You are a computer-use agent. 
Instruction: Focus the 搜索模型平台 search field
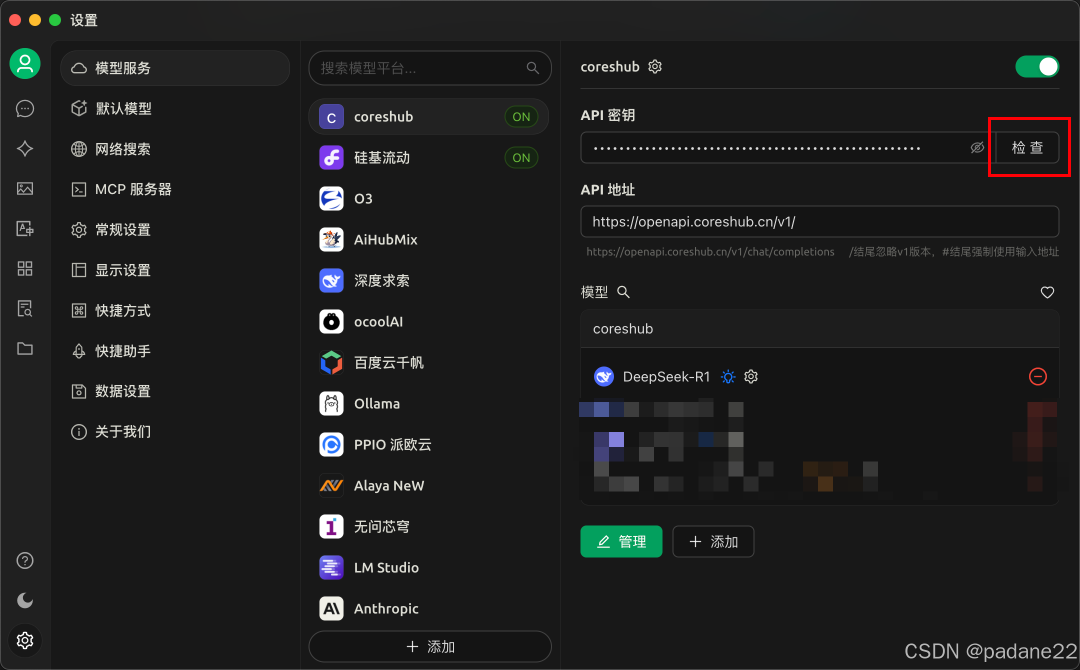[430, 68]
